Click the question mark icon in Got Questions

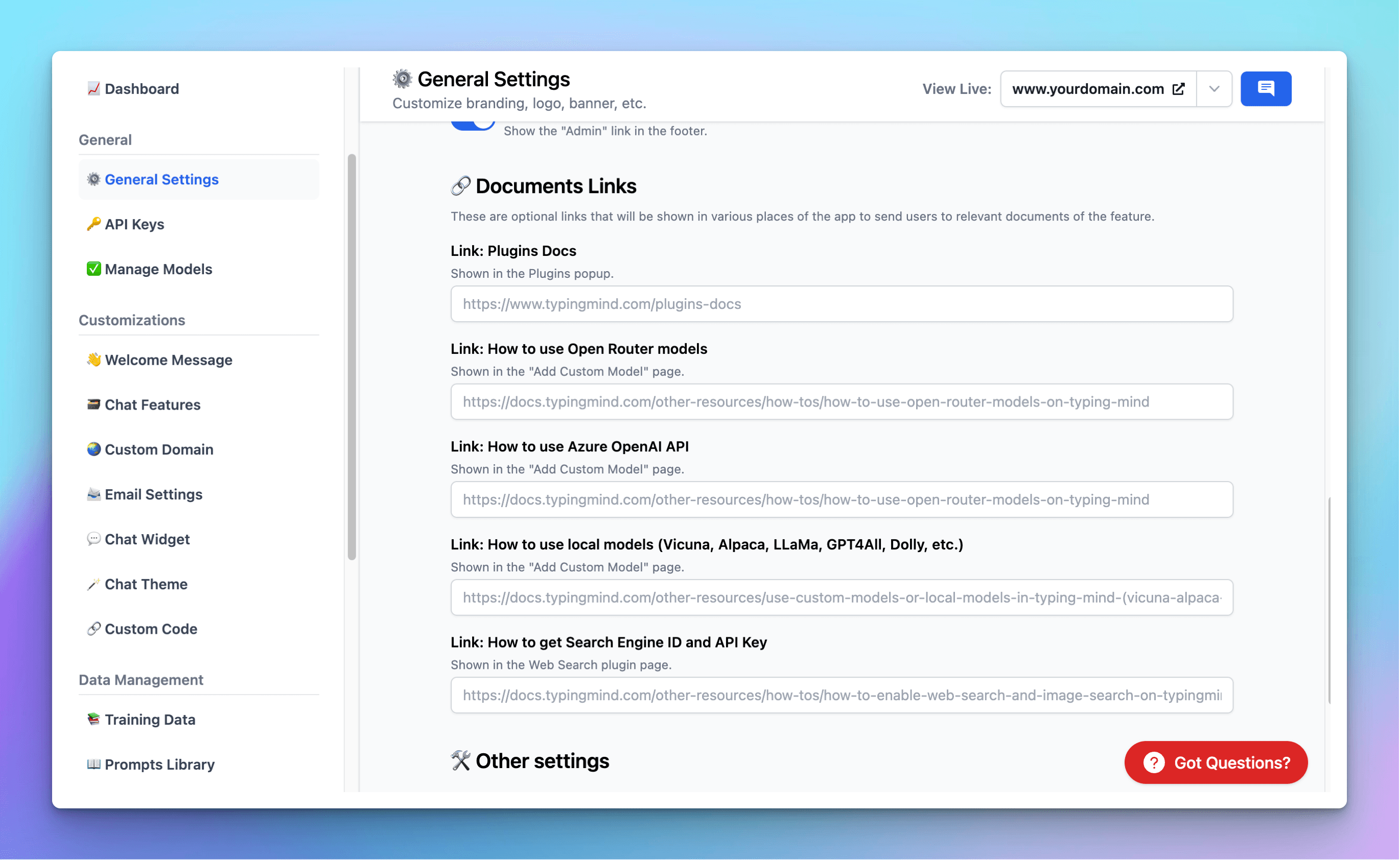[x=1154, y=762]
